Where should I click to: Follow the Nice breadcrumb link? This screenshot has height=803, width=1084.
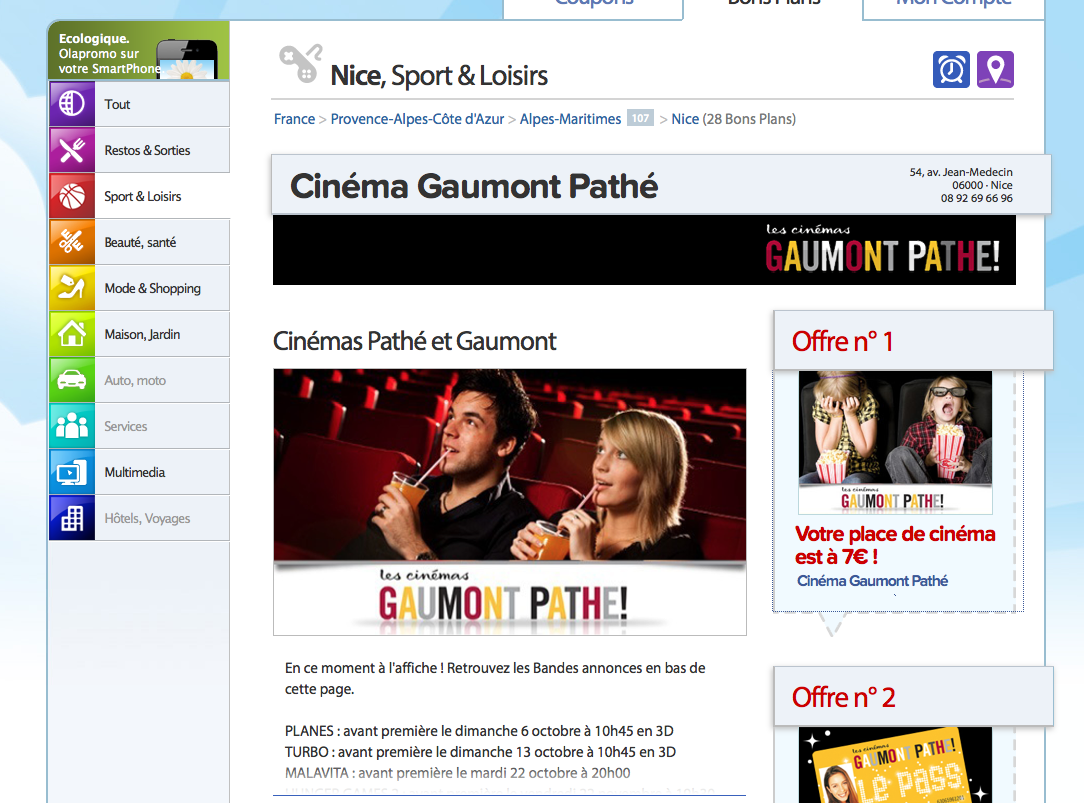click(685, 119)
